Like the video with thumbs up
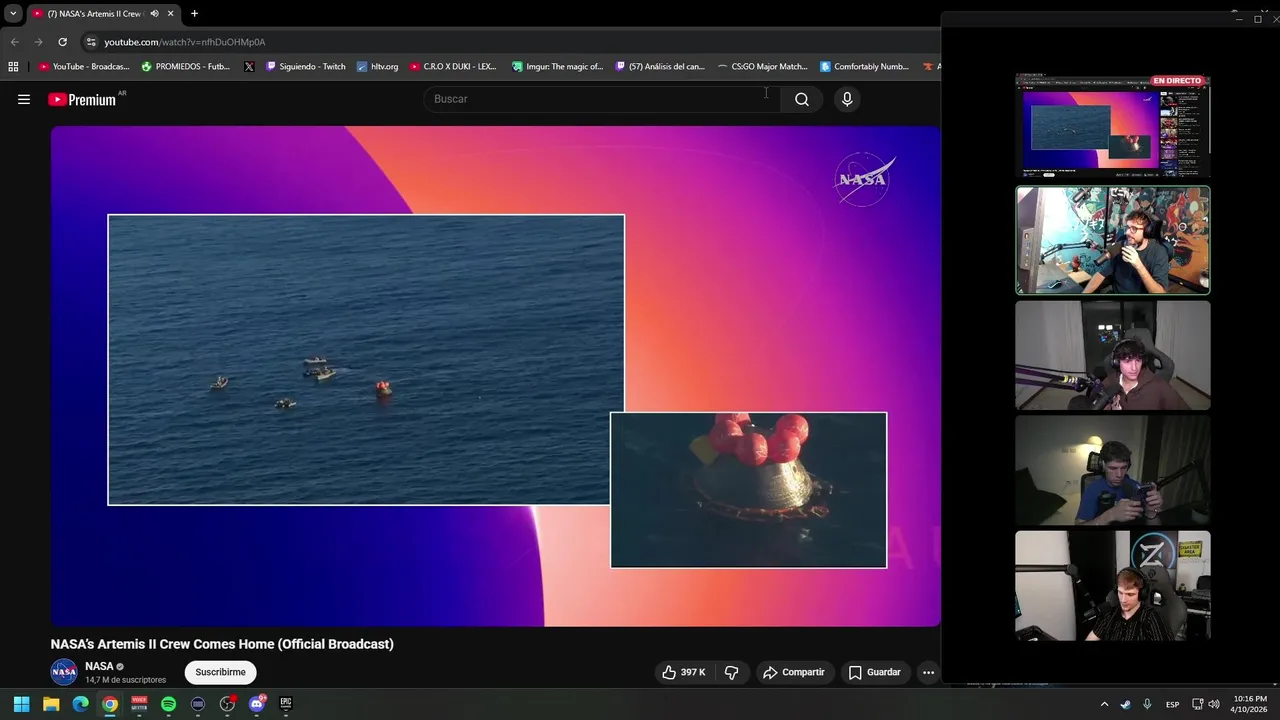This screenshot has height=720, width=1280. 684,672
